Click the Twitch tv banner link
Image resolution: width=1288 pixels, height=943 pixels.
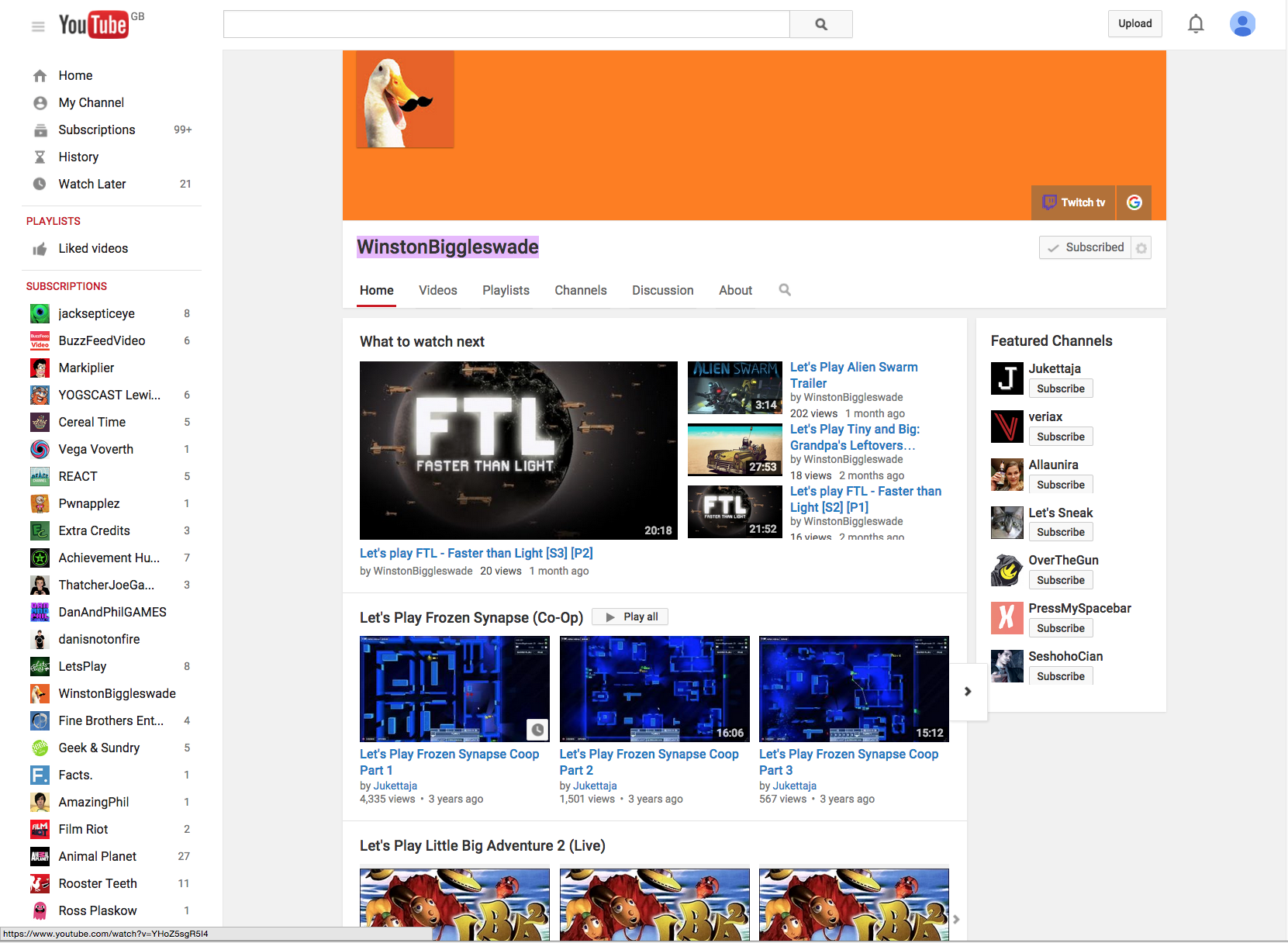pyautogui.click(x=1073, y=202)
